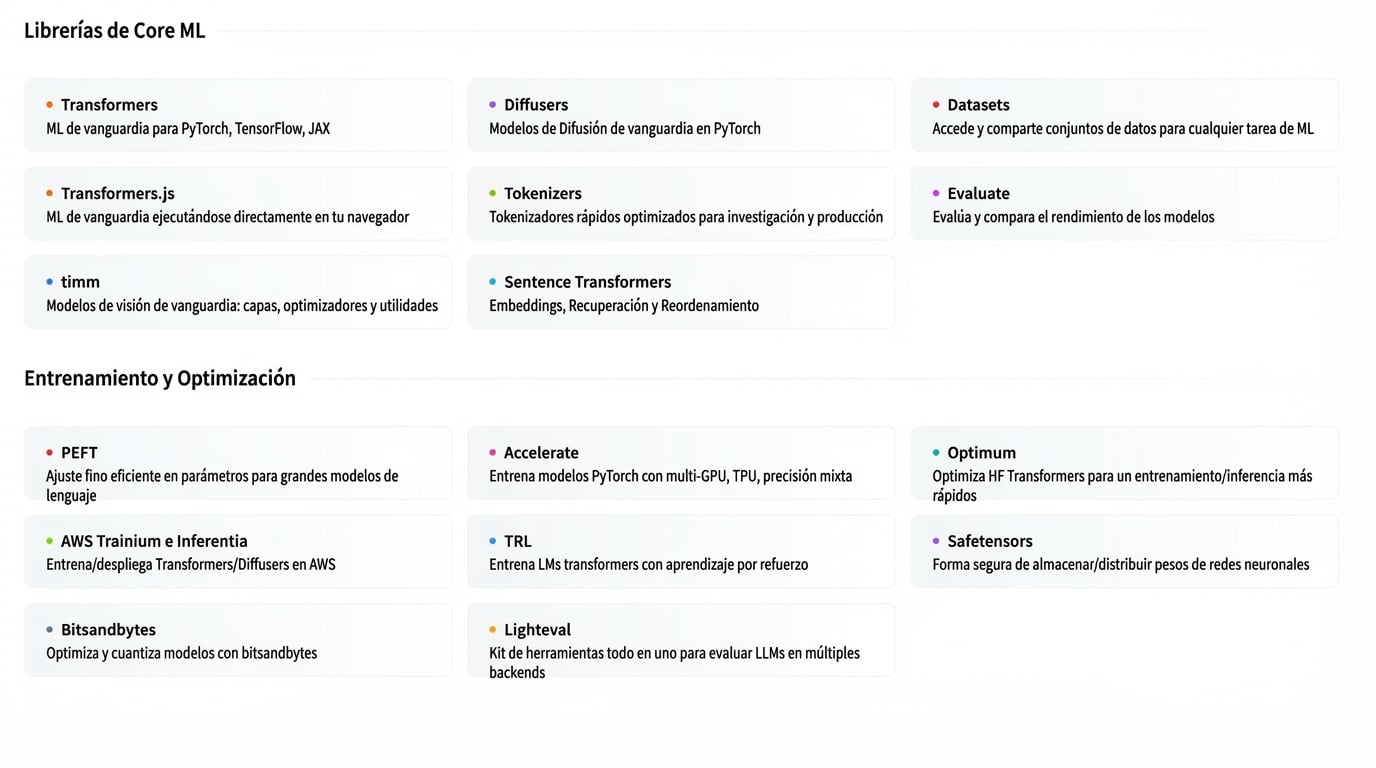The image size is (1376, 768).
Task: Click the red dot beside Datasets
Action: point(936,105)
